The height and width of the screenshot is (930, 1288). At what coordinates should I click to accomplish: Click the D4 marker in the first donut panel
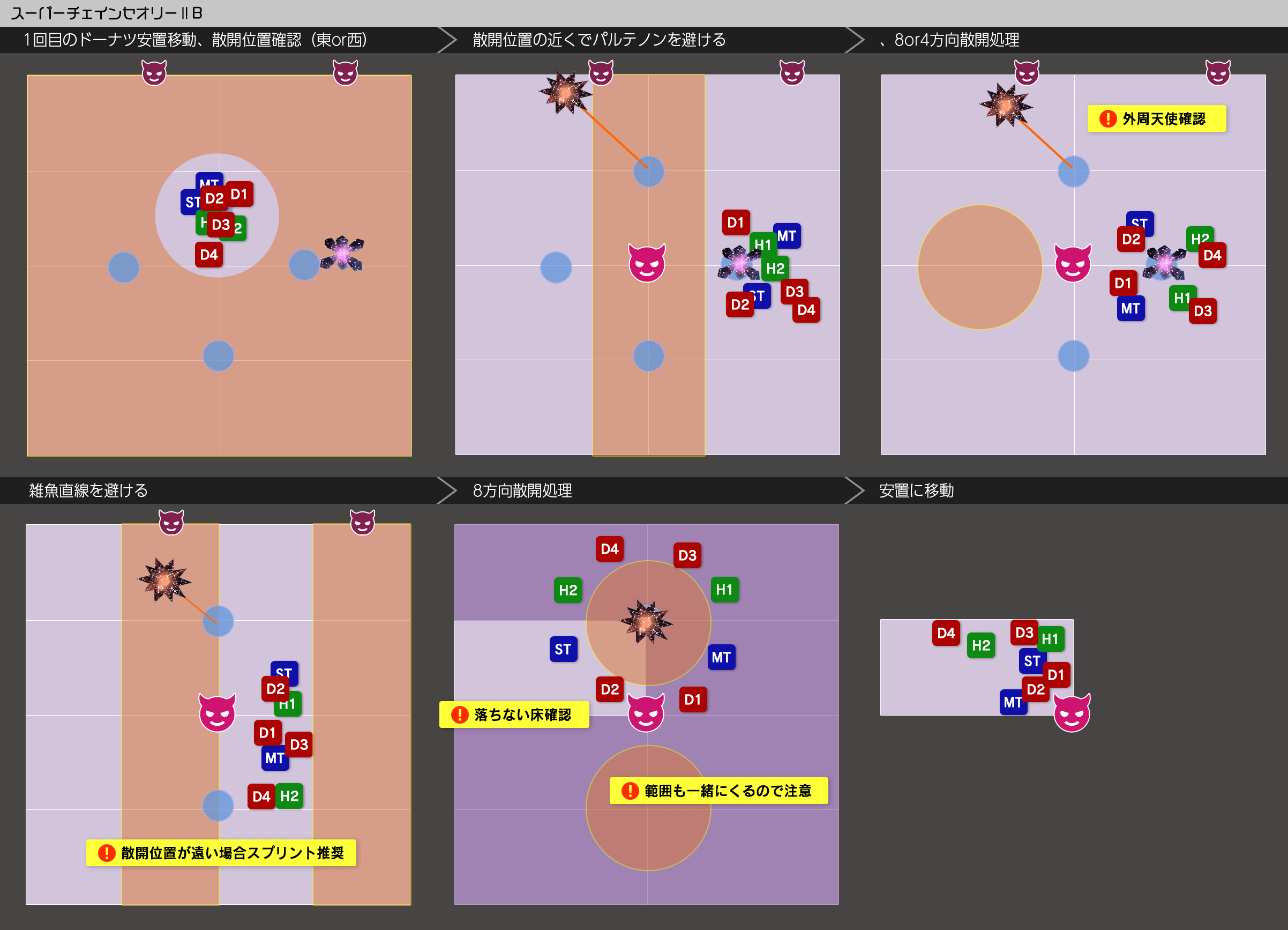(x=208, y=255)
